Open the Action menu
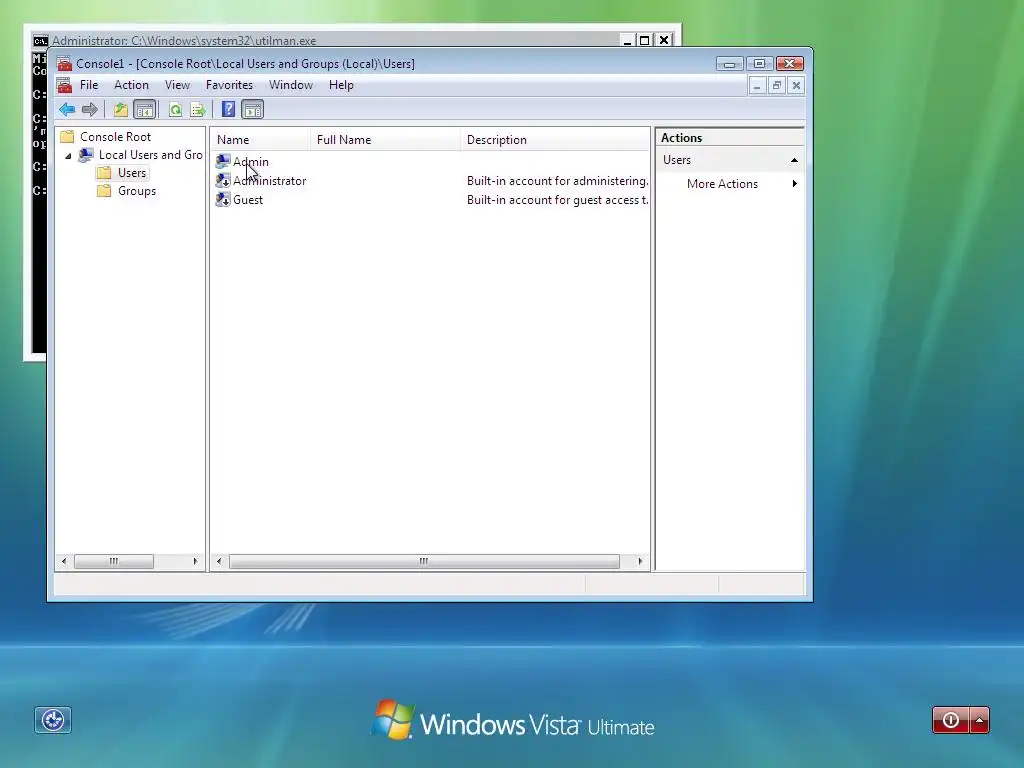 click(x=131, y=85)
